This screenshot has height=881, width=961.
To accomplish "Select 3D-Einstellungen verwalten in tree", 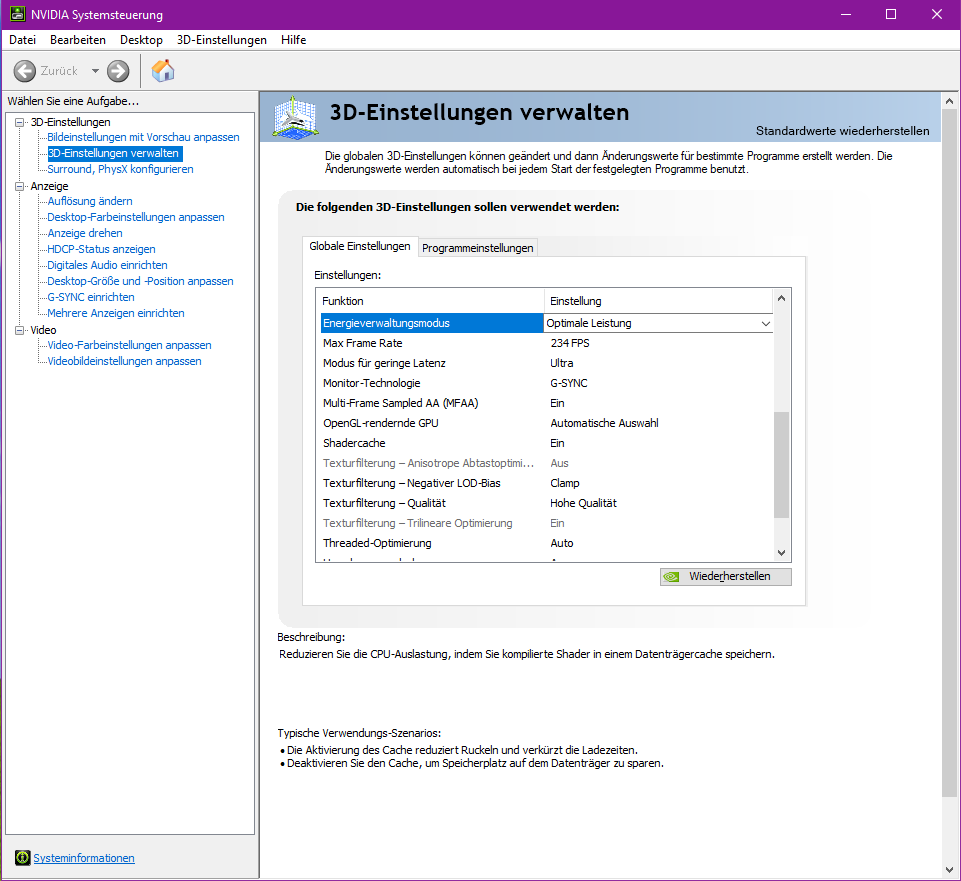I will tap(115, 153).
